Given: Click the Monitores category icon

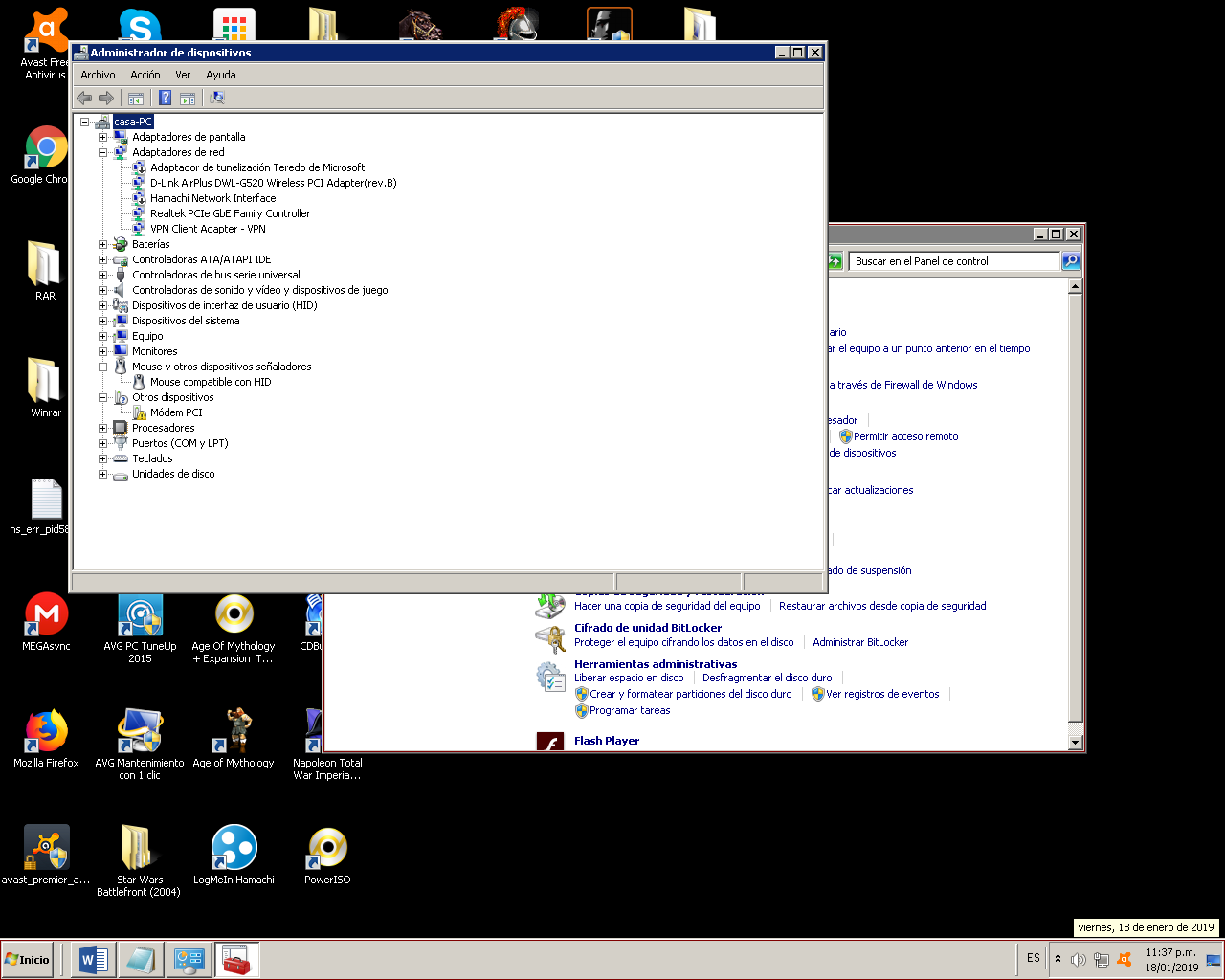Looking at the screenshot, I should pyautogui.click(x=121, y=351).
